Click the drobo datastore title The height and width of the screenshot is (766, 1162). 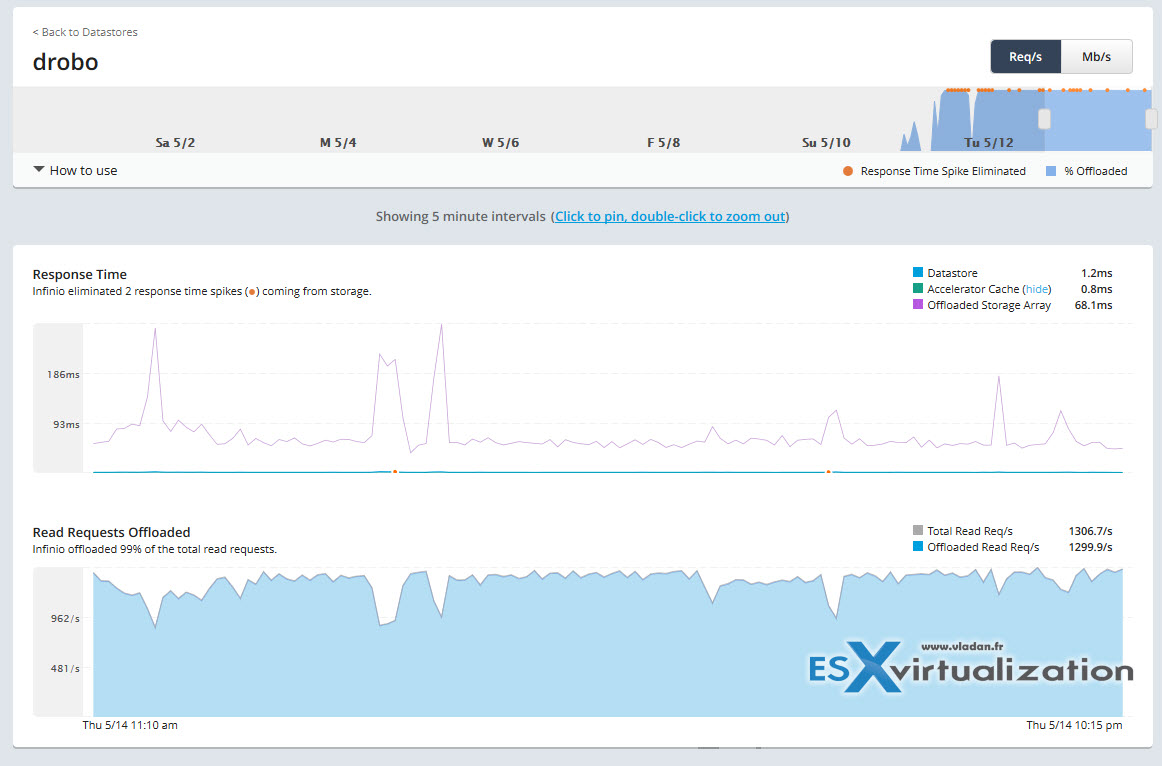pyautogui.click(x=65, y=61)
